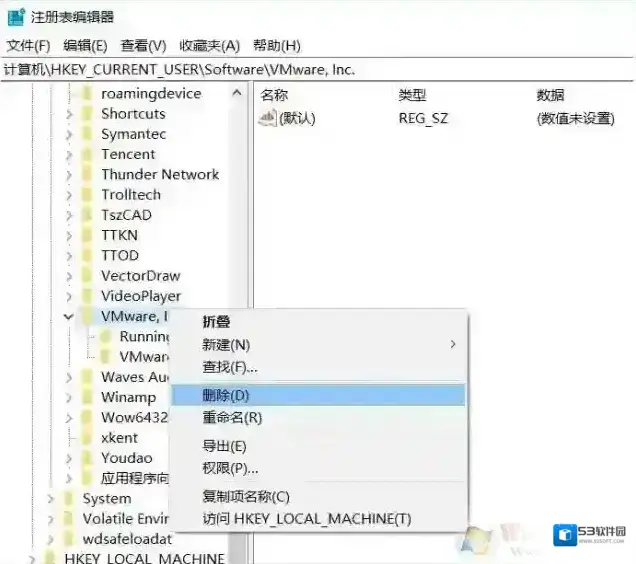Click the REG_SZ string icon for (默认) value
The width and height of the screenshot is (636, 564).
(267, 118)
